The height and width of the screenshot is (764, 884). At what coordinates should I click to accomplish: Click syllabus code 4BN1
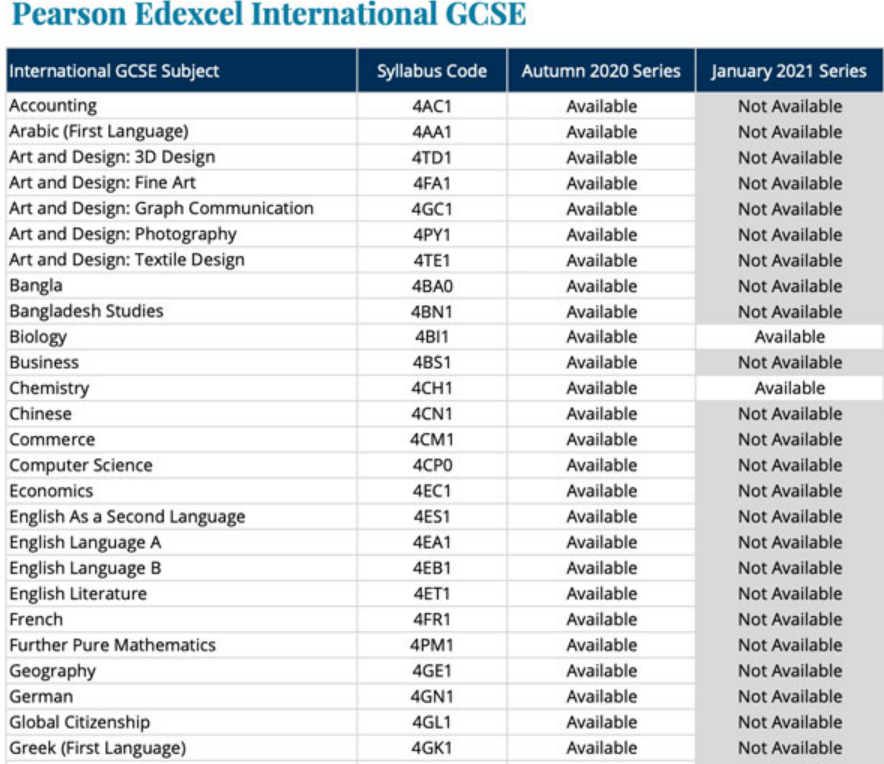coord(432,312)
